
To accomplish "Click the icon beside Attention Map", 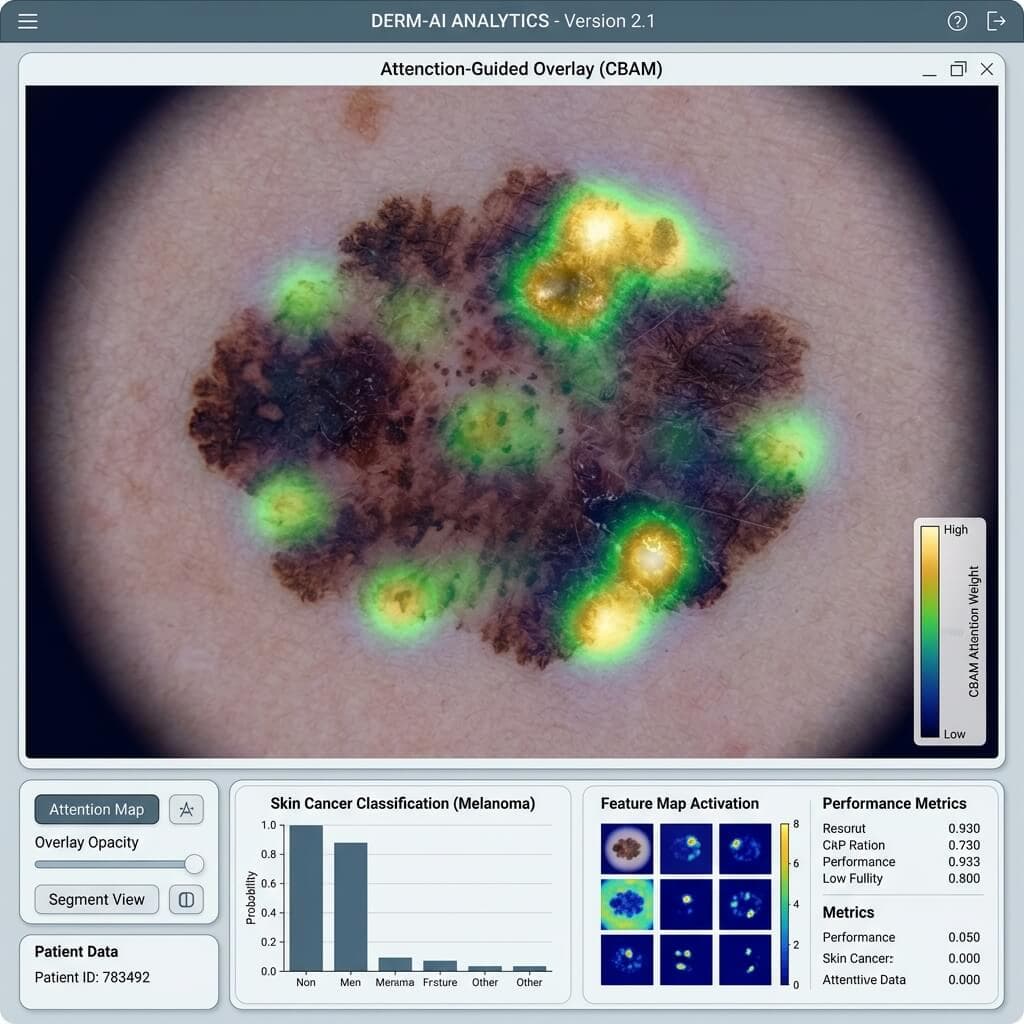I will pos(186,810).
